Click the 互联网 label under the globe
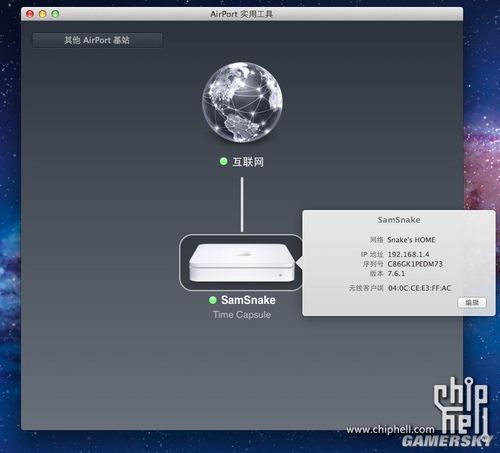 pyautogui.click(x=248, y=162)
